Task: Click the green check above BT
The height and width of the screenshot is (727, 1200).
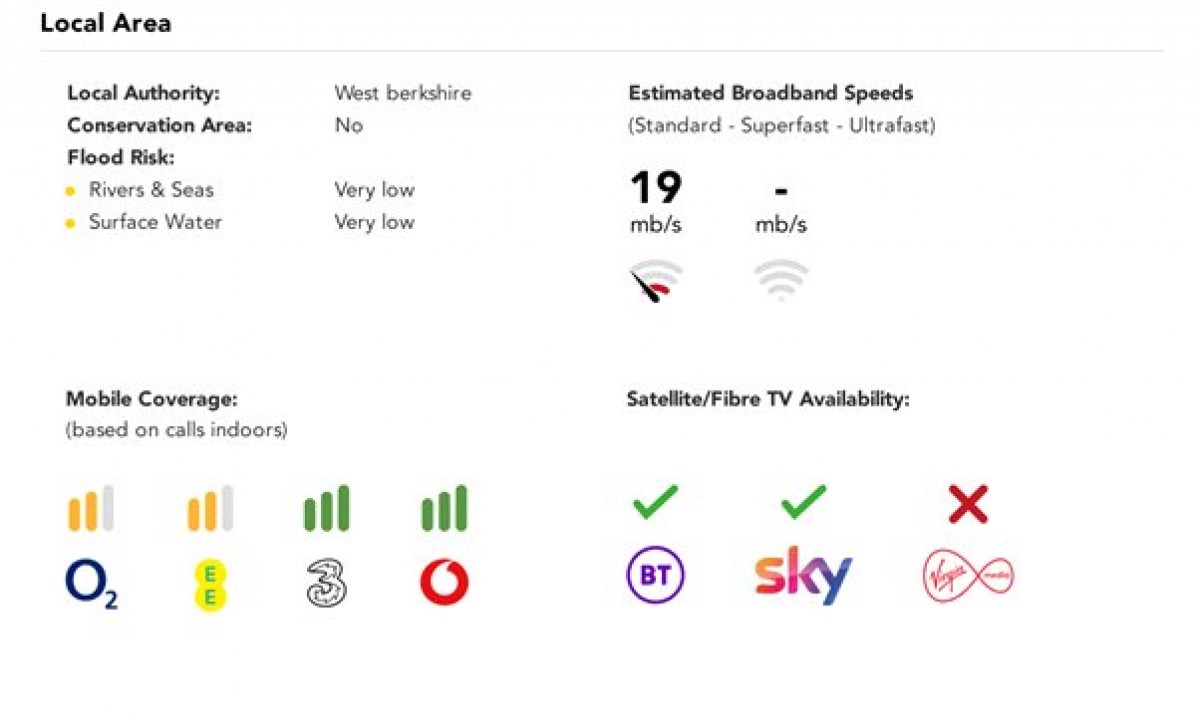Action: pos(655,502)
